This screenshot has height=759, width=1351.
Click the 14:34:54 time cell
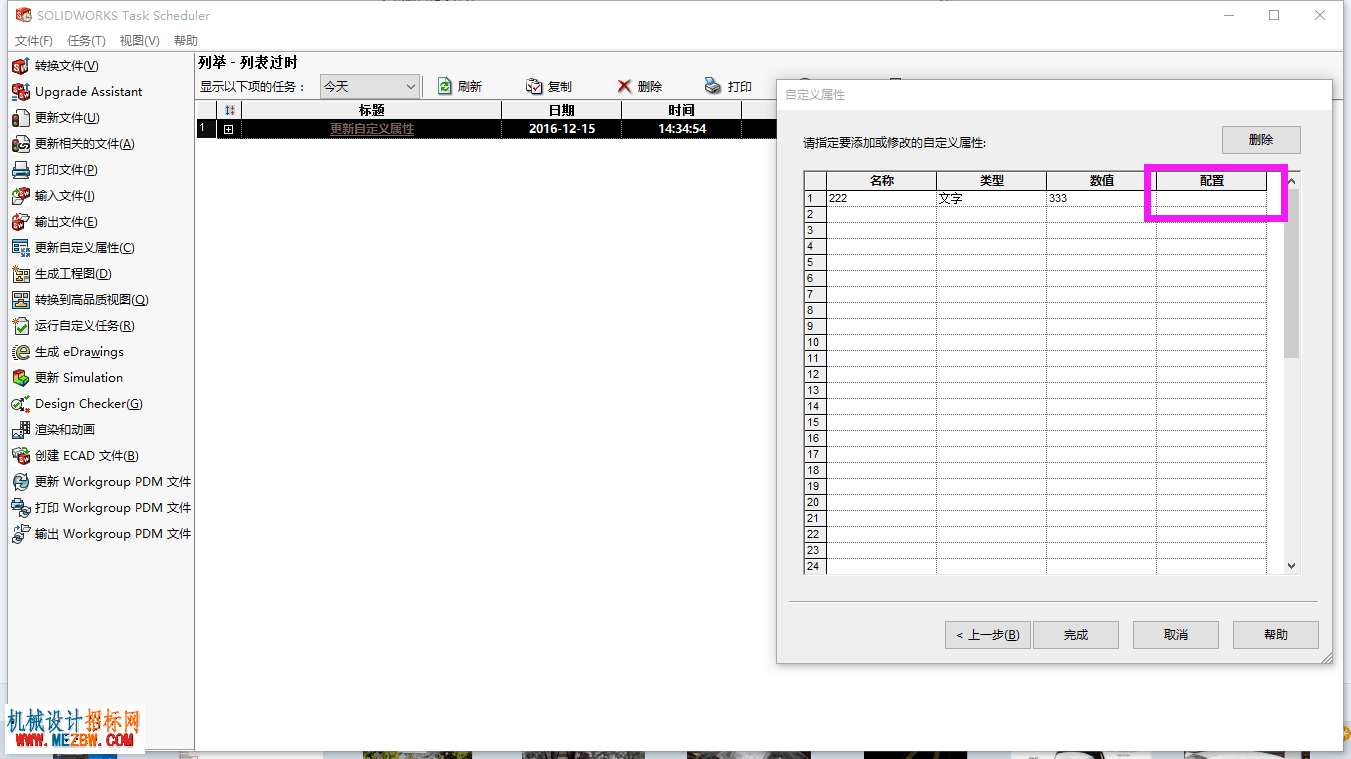tap(681, 129)
